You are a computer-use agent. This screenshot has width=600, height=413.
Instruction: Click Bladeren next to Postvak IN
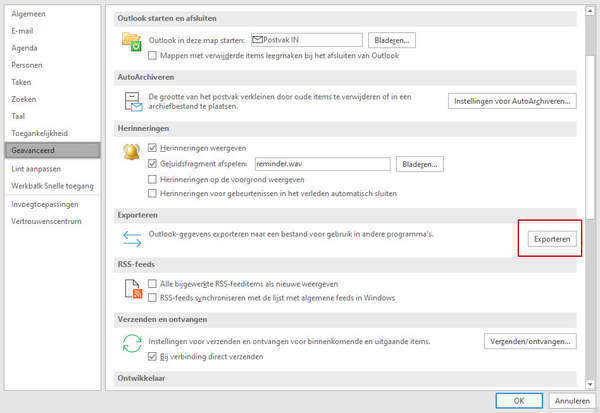(x=392, y=40)
